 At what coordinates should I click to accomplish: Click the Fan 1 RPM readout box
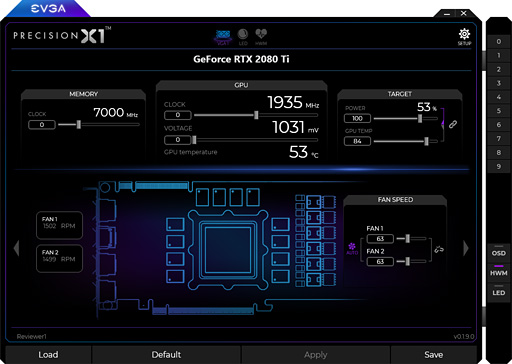point(59,225)
